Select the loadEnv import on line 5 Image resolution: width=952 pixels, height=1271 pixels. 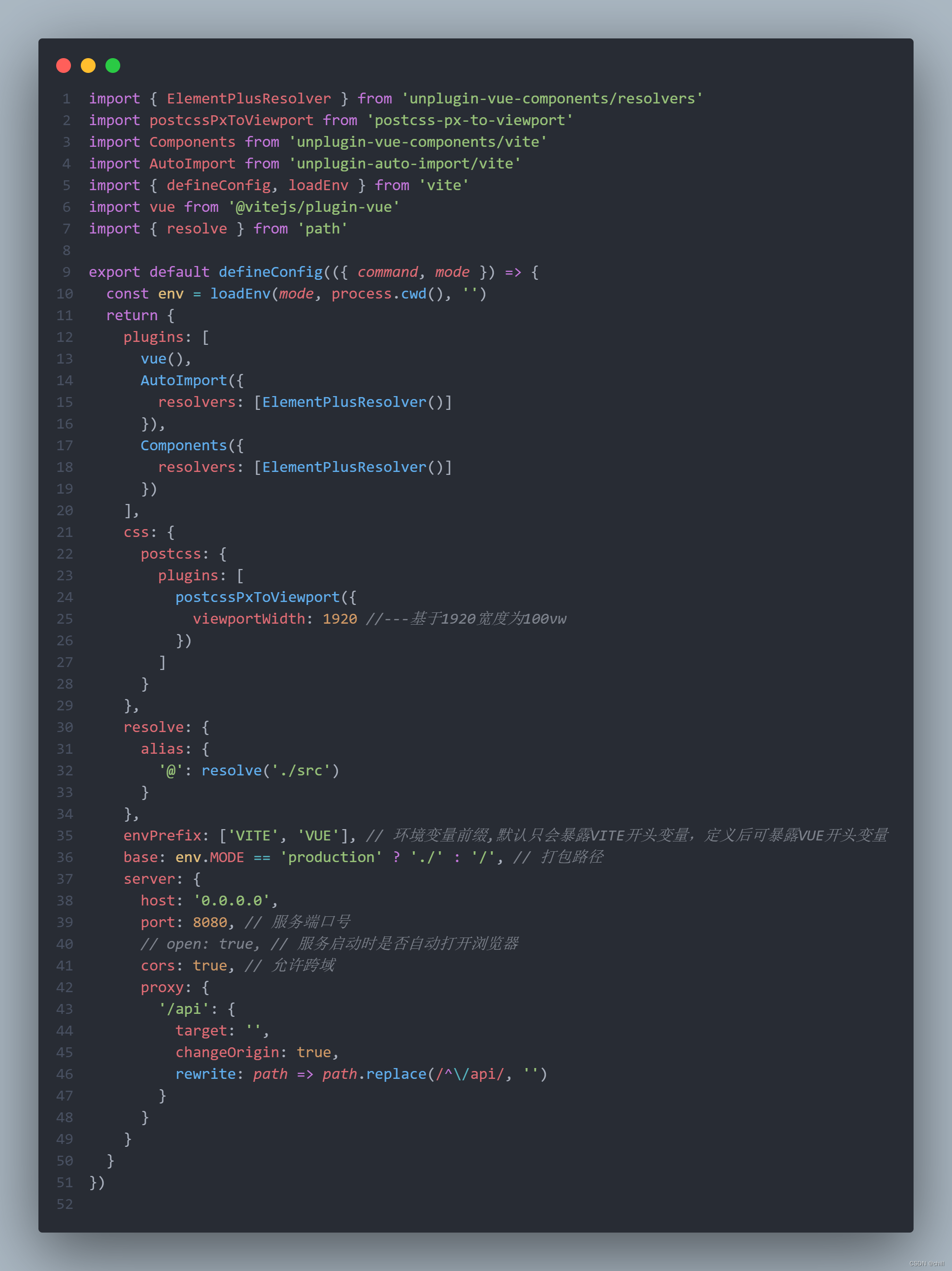(320, 185)
